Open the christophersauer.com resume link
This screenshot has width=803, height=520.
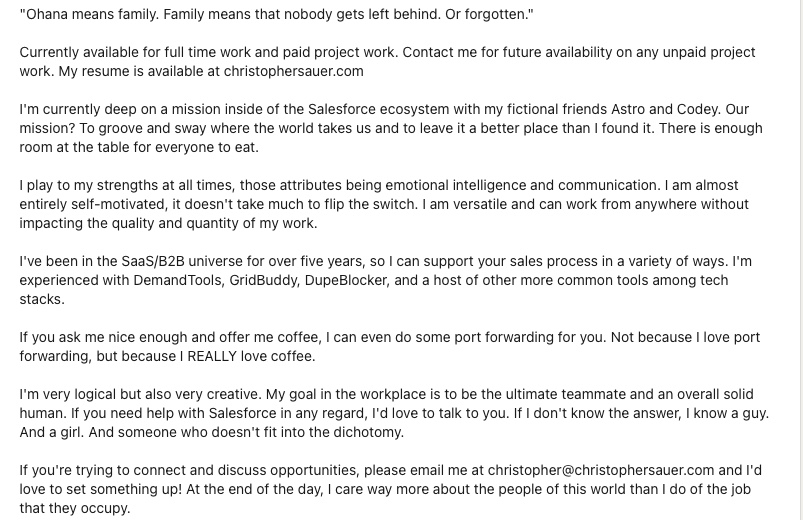click(293, 71)
